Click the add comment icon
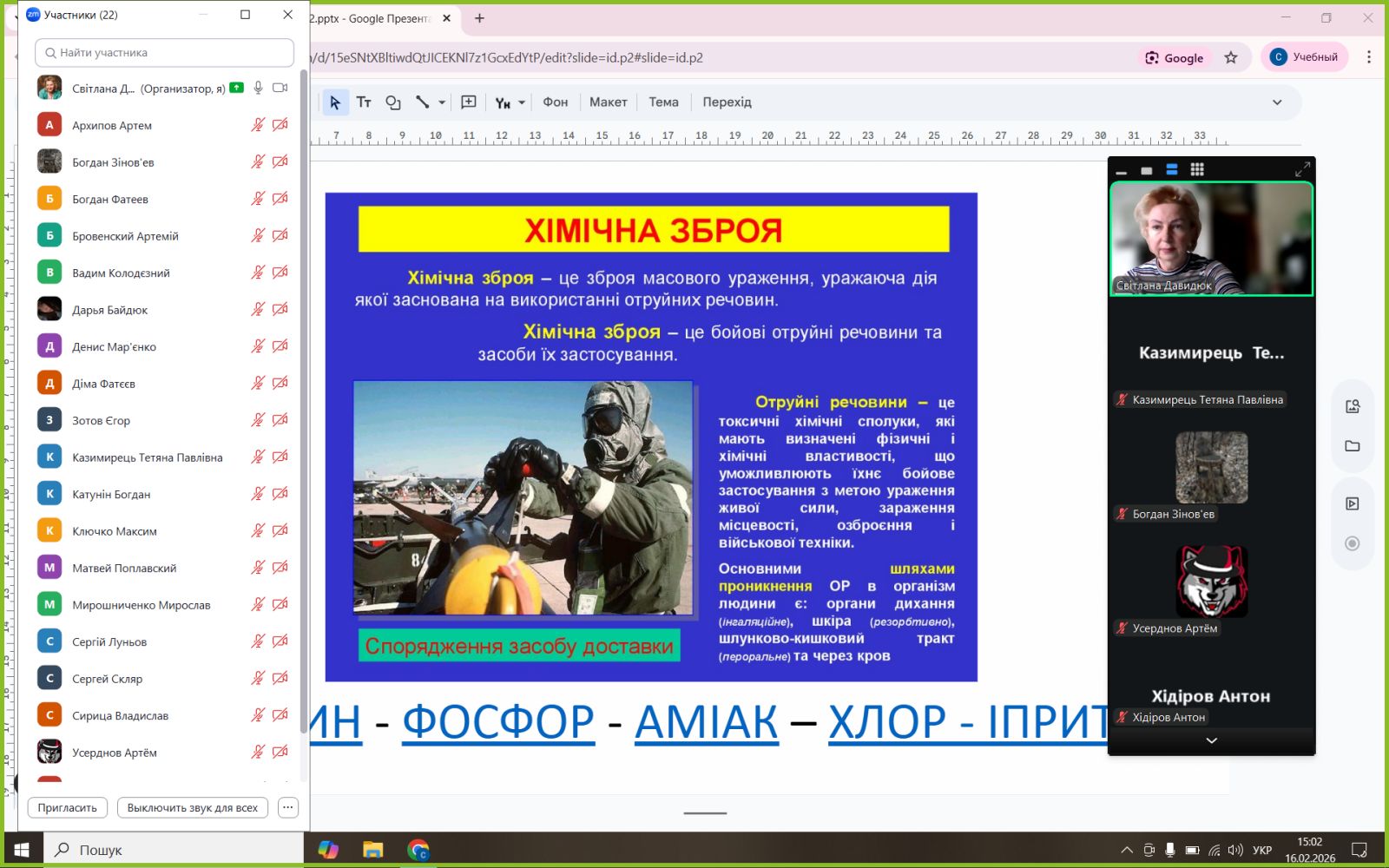This screenshot has height=868, width=1389. click(469, 102)
